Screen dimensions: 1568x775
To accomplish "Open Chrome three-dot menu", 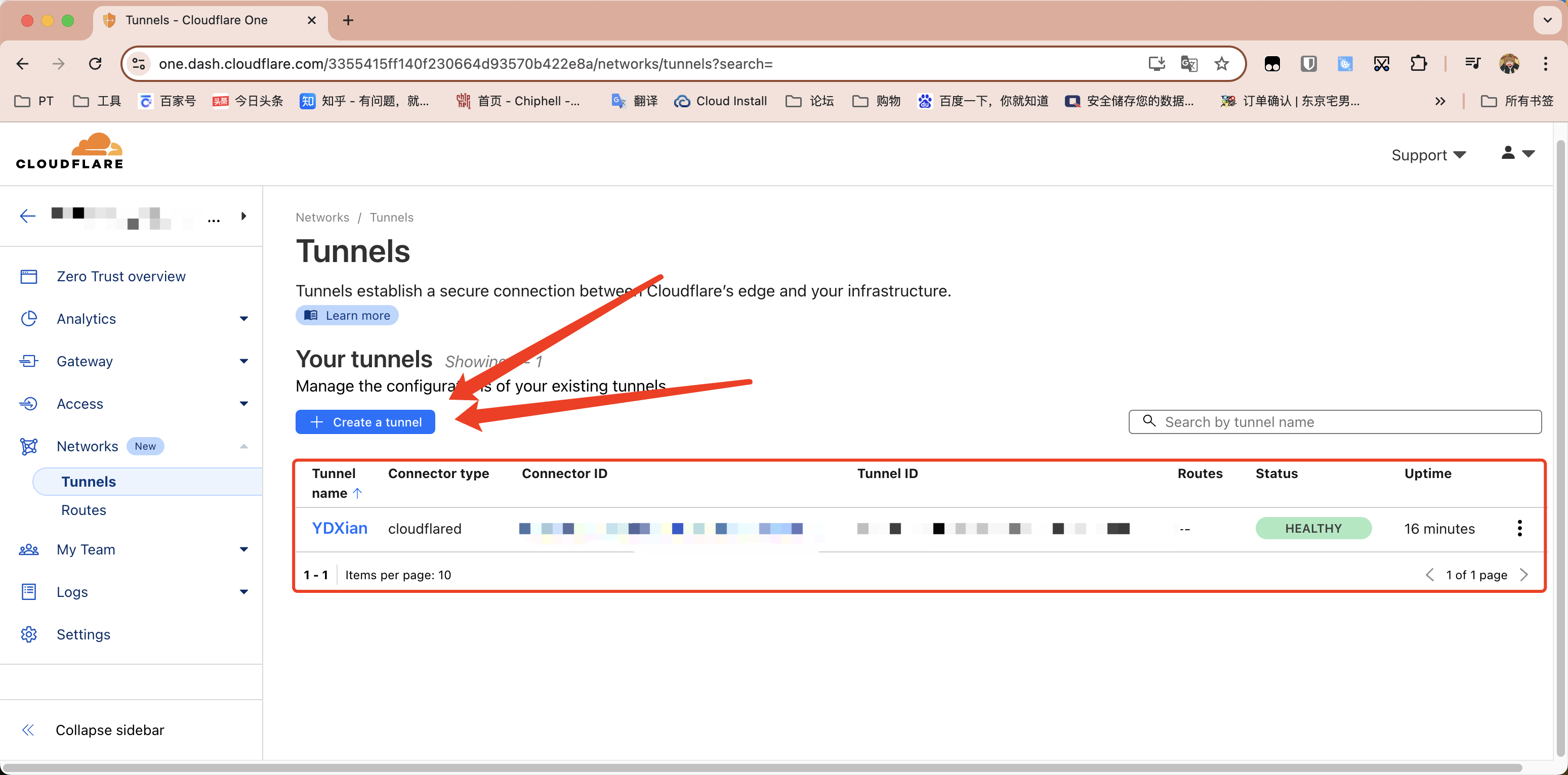I will (1546, 64).
